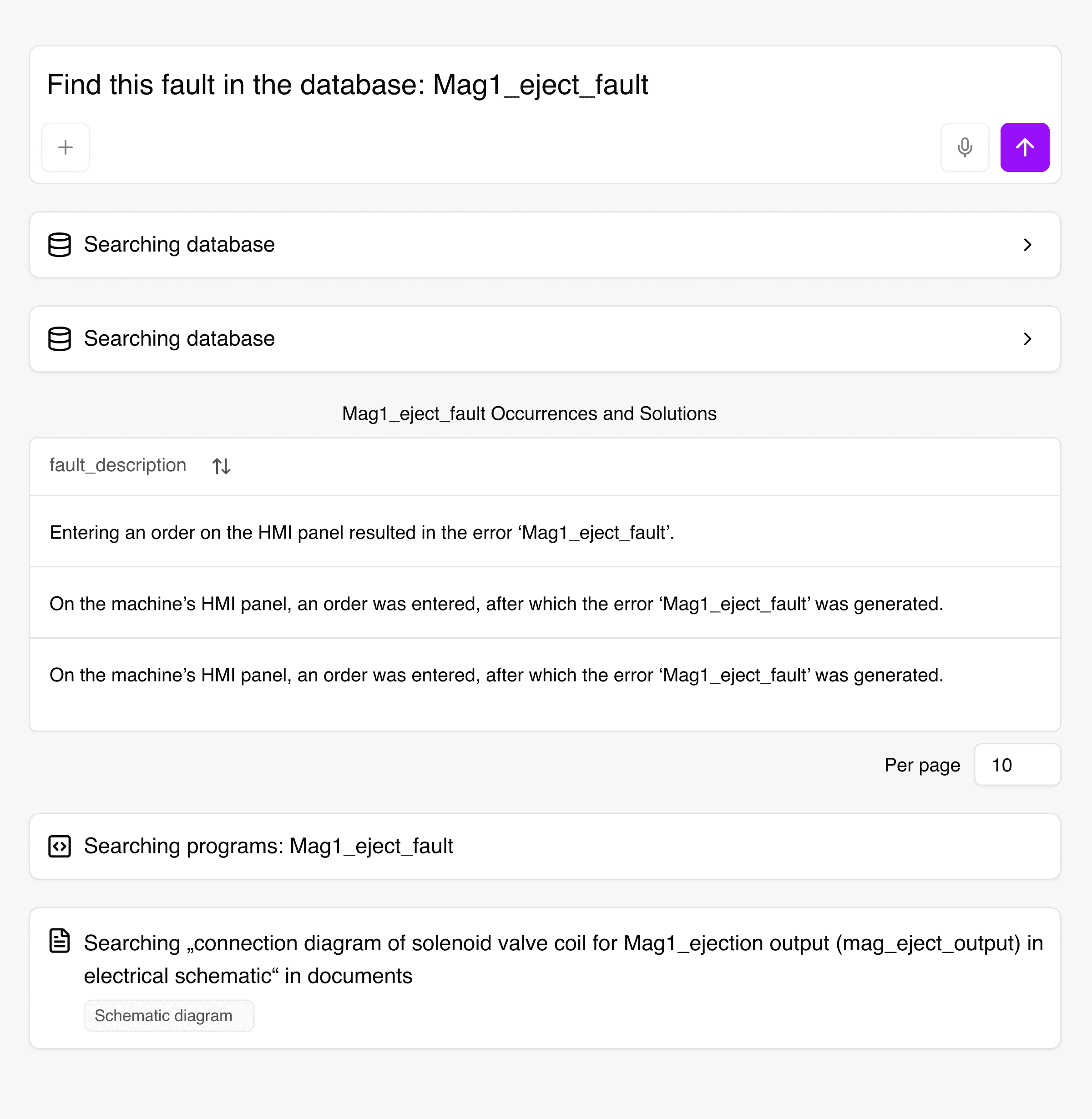The image size is (1092, 1119).
Task: Open the Searching programs: Mag1_eject_fault panel
Action: coord(268,846)
